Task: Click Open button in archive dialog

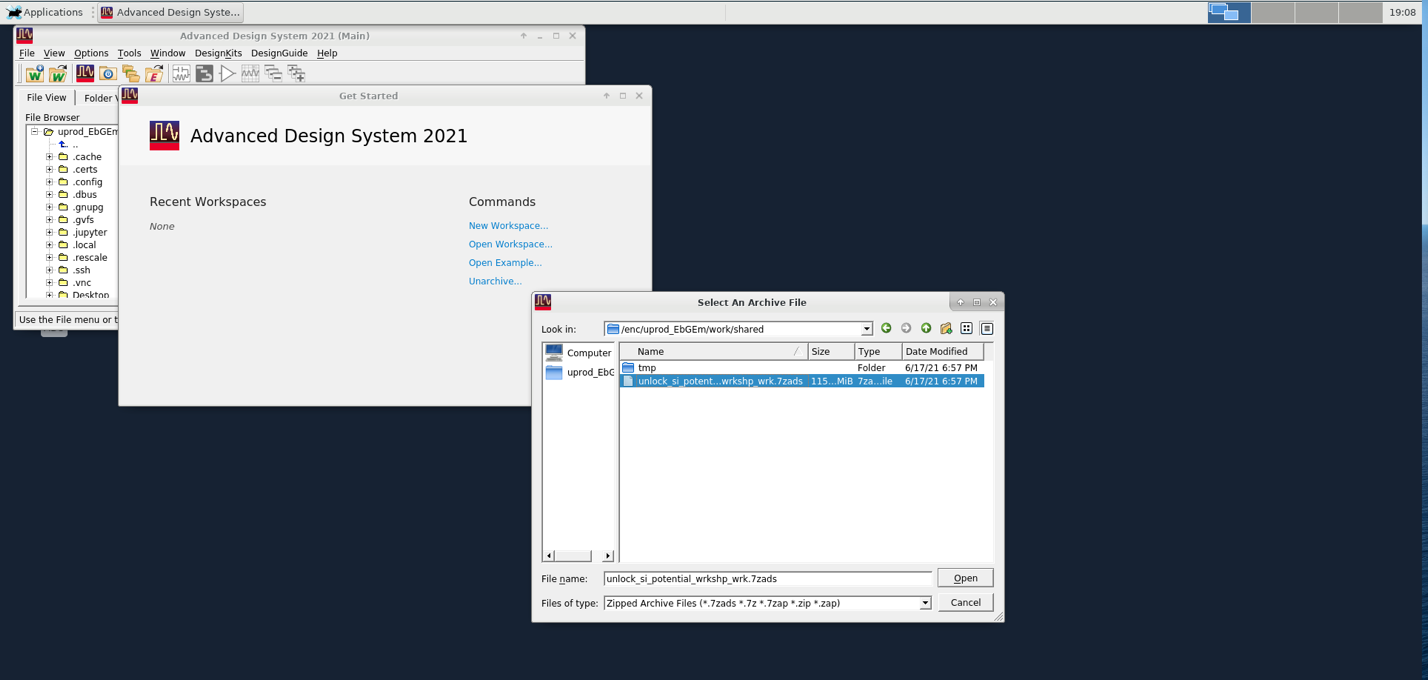Action: (x=965, y=578)
